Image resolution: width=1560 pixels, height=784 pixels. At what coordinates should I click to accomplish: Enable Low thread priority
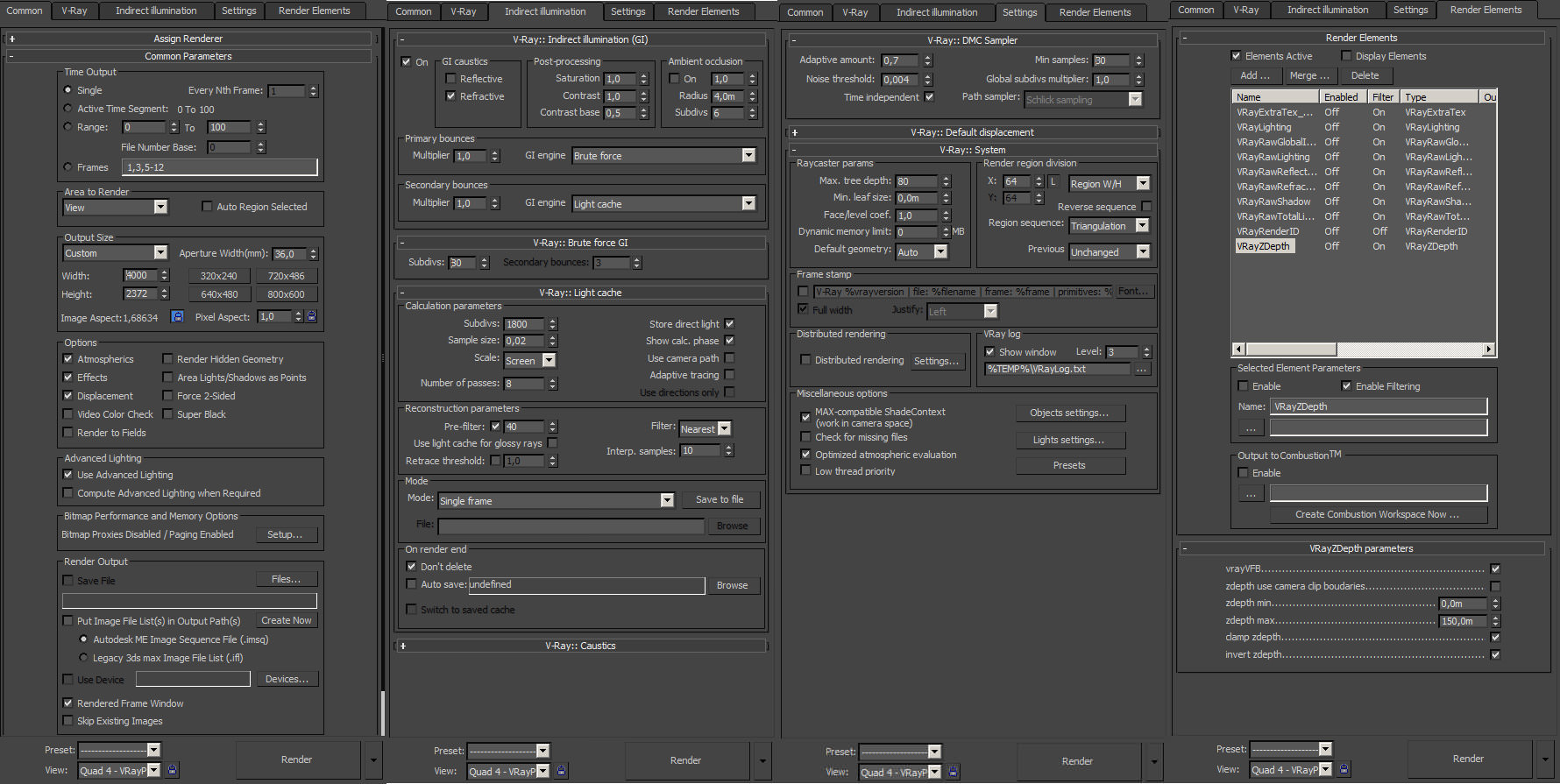click(x=805, y=471)
